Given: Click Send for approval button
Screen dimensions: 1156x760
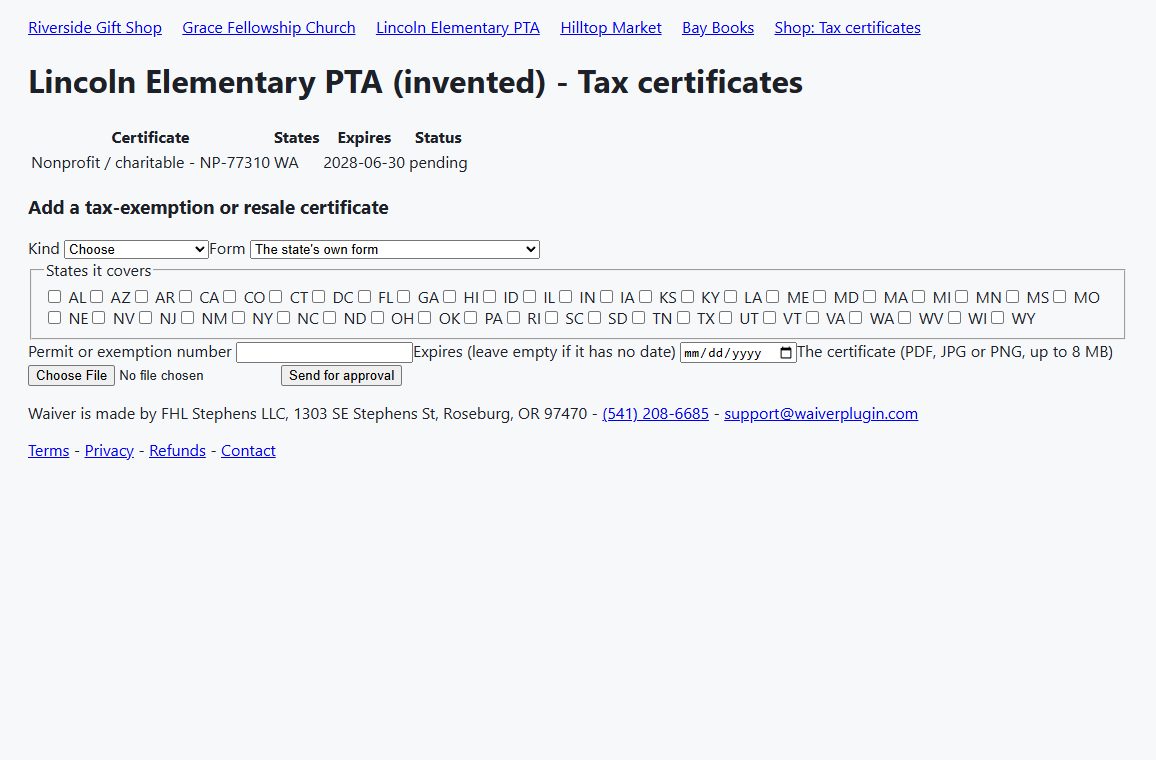Looking at the screenshot, I should point(341,375).
